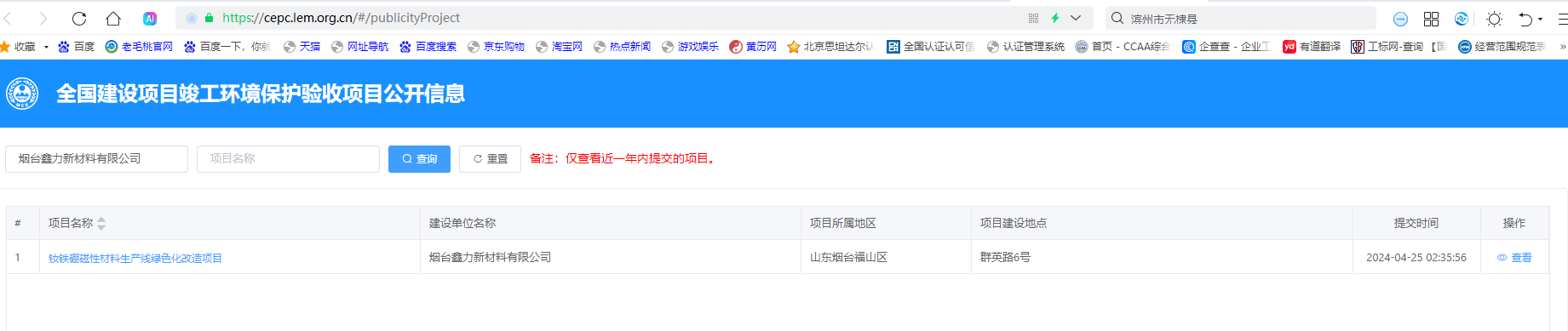Expand the dropdown beside the undo arrow
The image size is (1568, 331).
tap(1540, 19)
